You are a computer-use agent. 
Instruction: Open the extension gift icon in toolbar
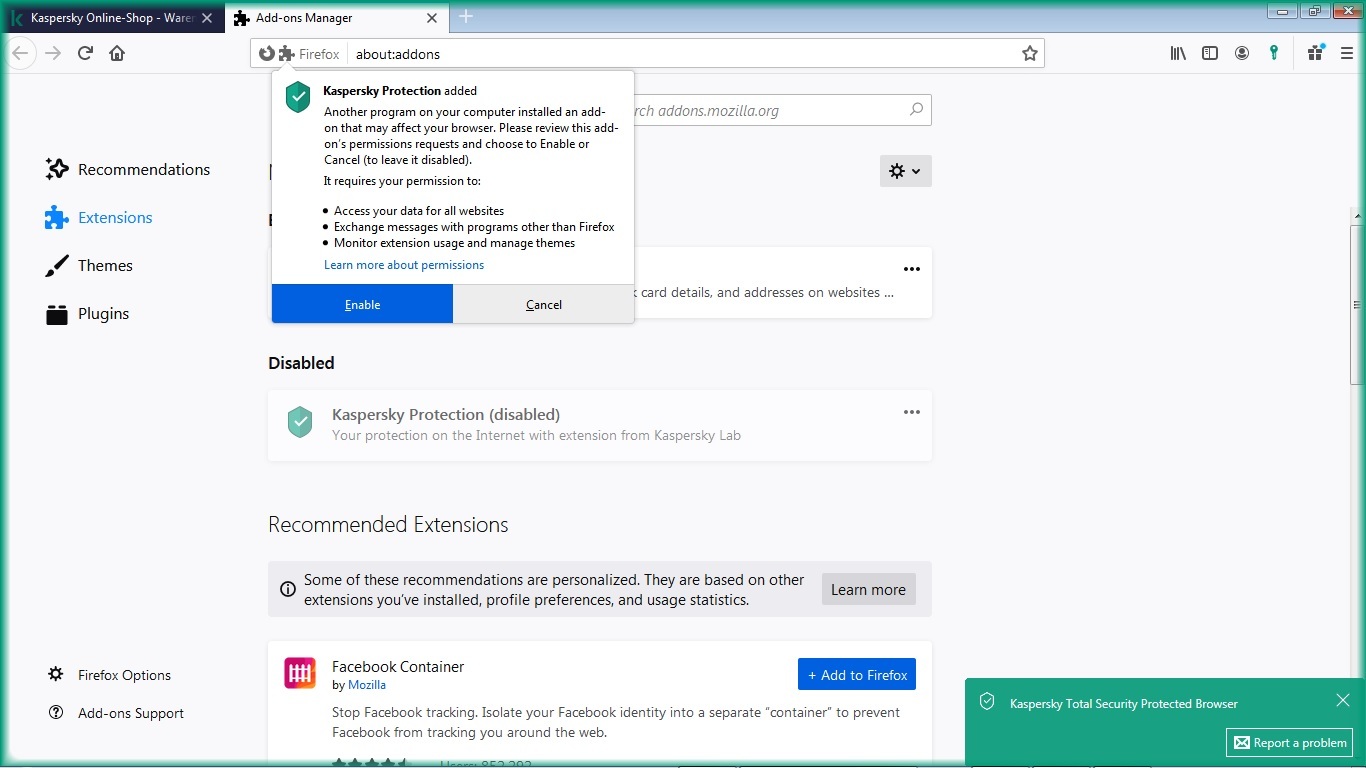click(x=1315, y=53)
